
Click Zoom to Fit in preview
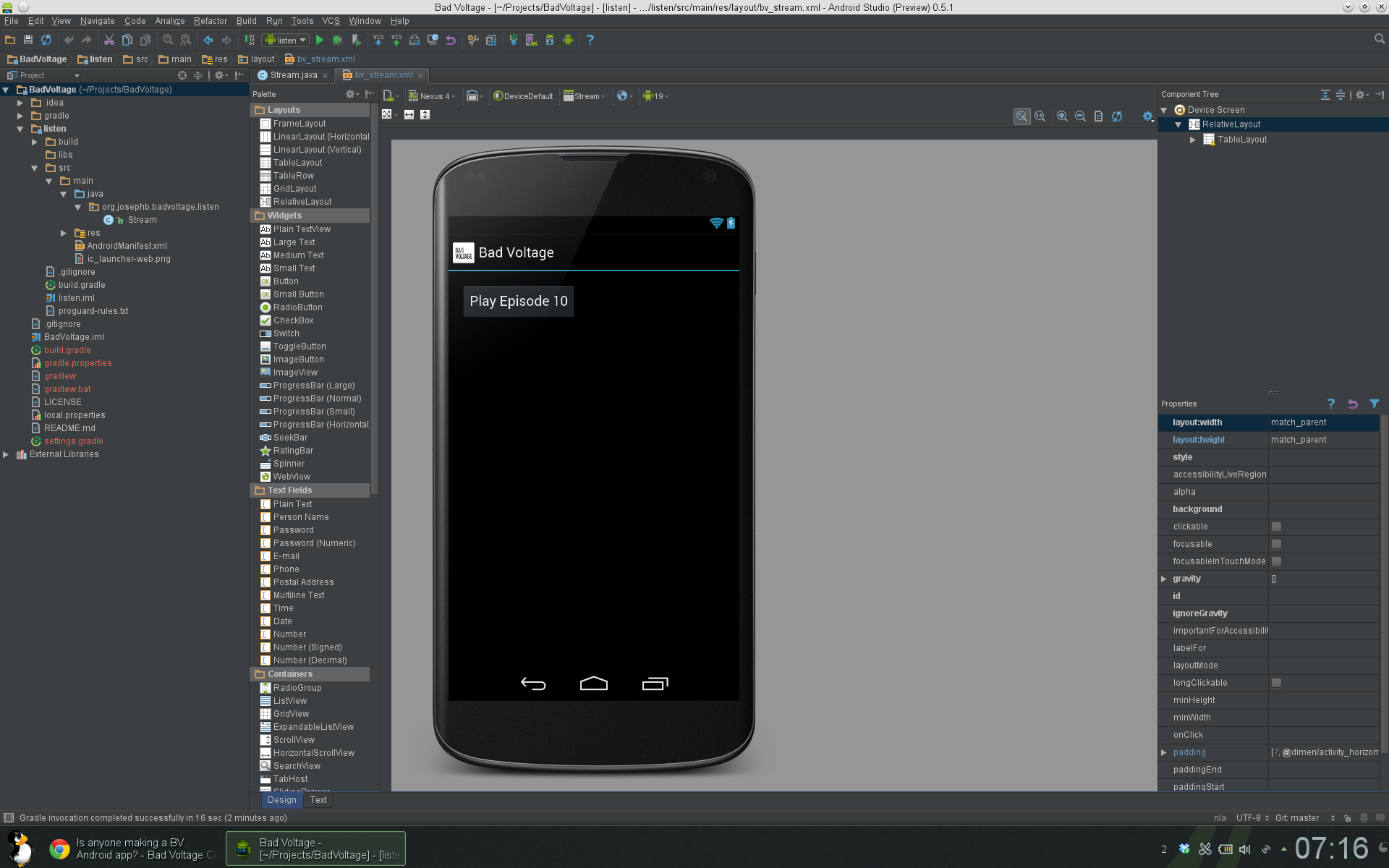[1021, 116]
